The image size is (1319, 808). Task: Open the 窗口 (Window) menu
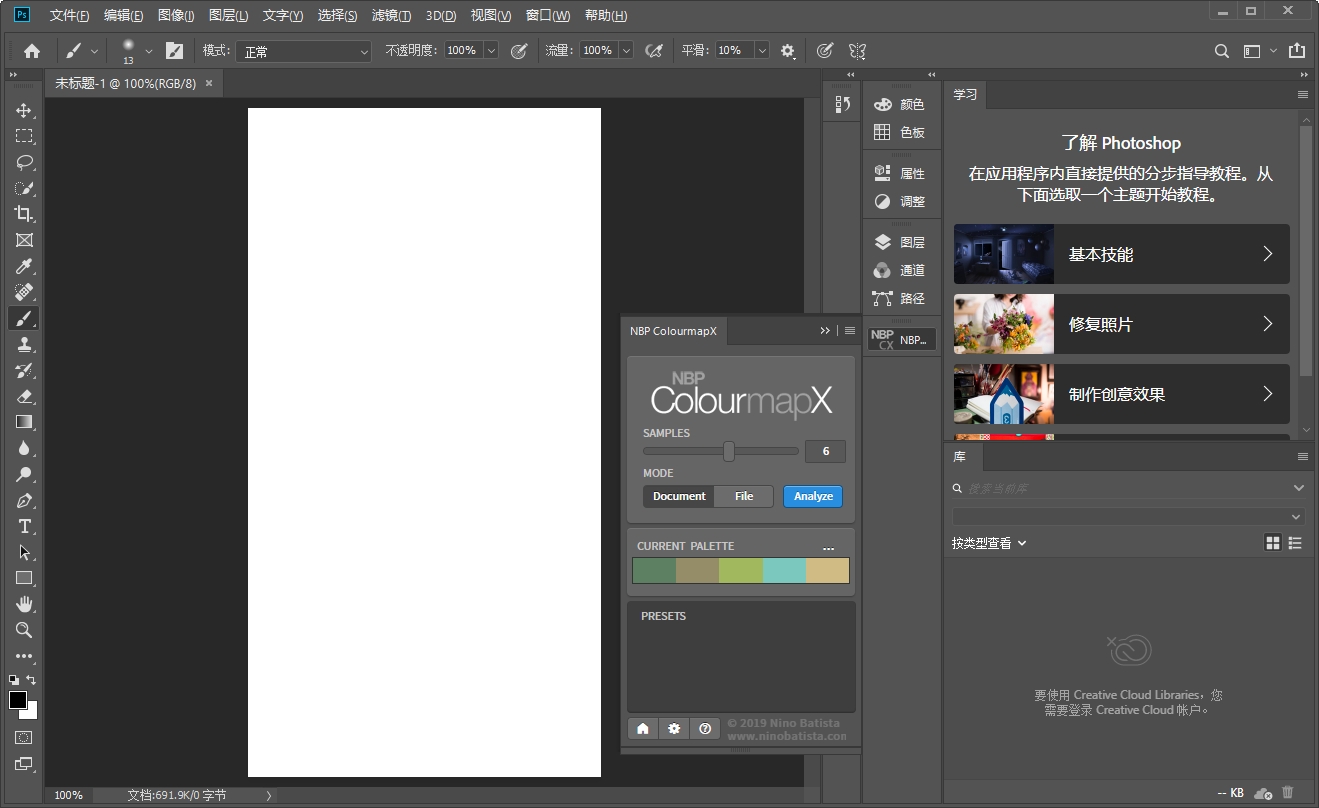click(x=548, y=16)
